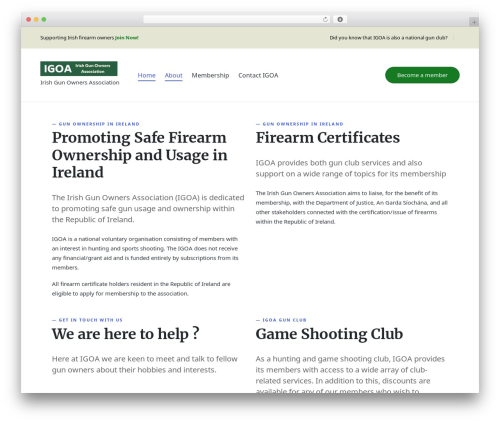500x423 pixels.
Task: Open the Home menu item
Action: [147, 76]
